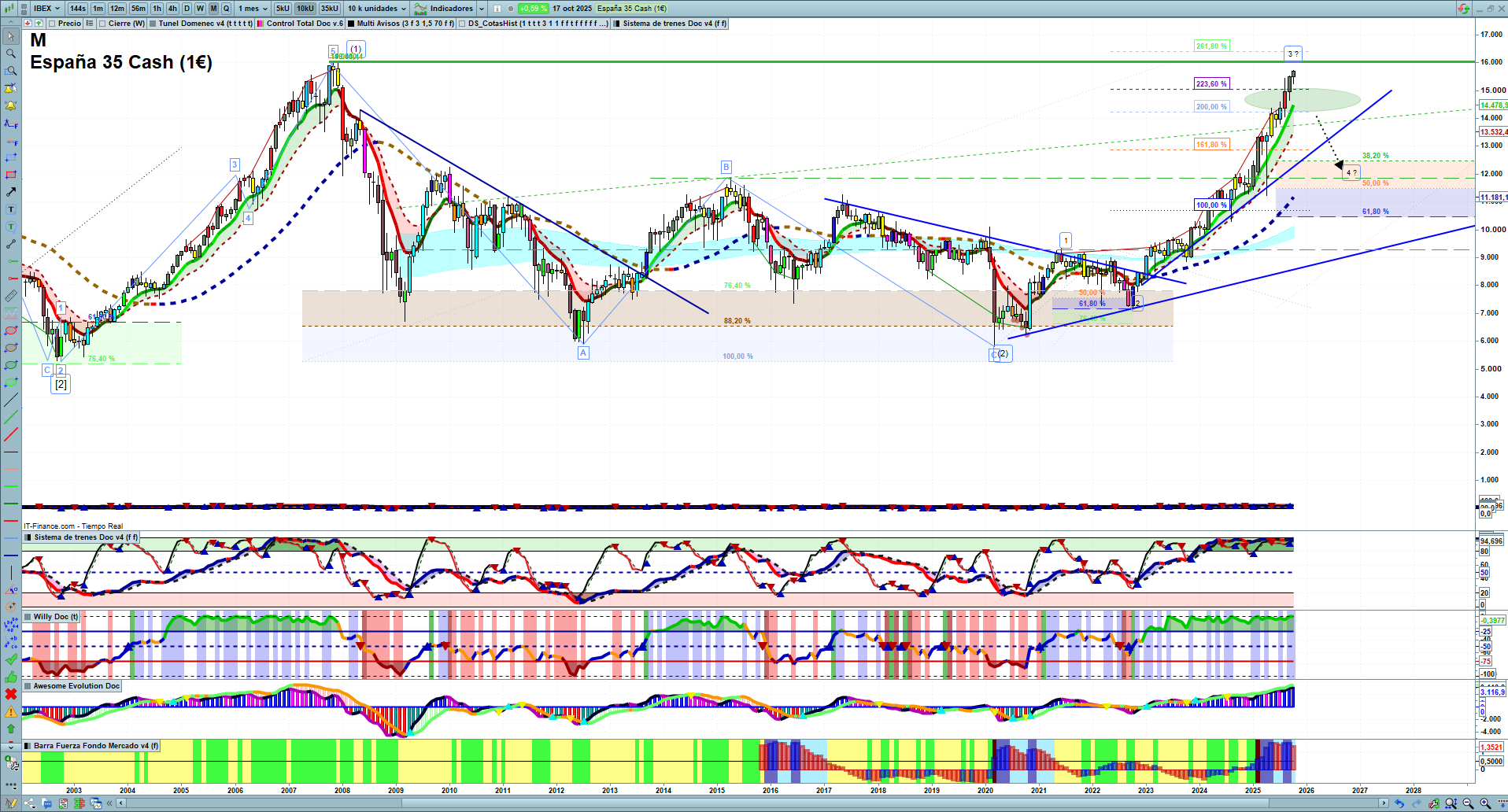Click the zoom in magnifier icon
1508x812 pixels.
click(x=1485, y=803)
